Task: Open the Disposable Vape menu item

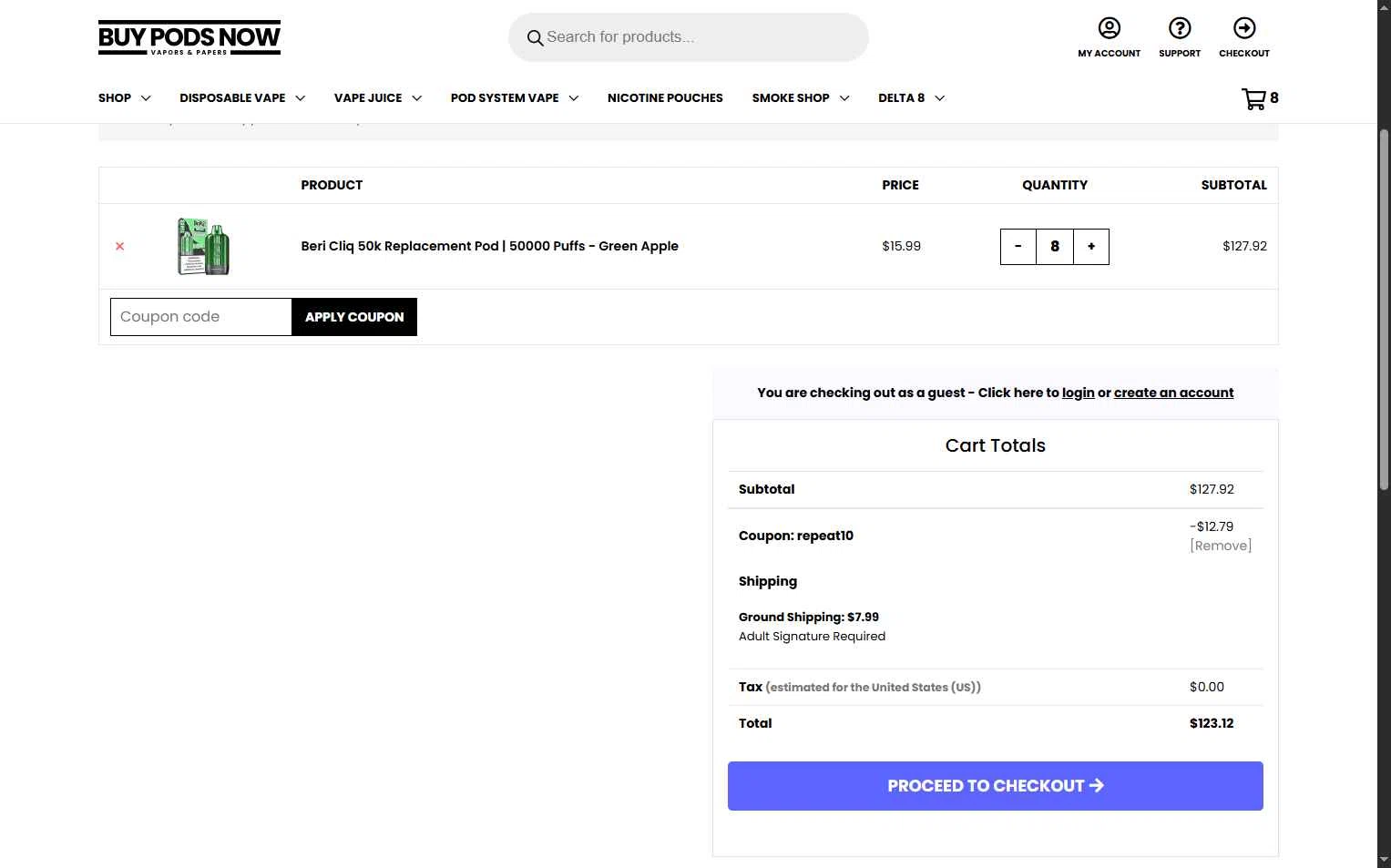Action: (x=232, y=98)
